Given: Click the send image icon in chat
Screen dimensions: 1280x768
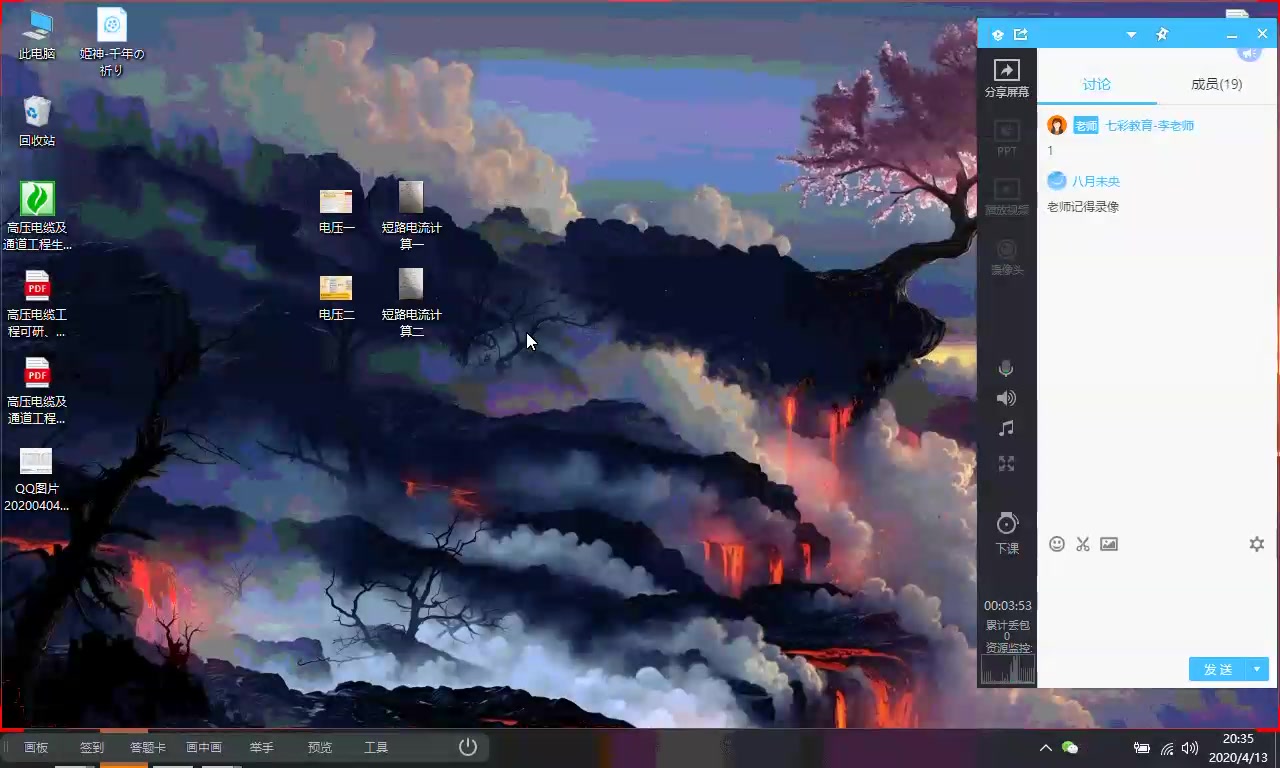Looking at the screenshot, I should [x=1108, y=544].
